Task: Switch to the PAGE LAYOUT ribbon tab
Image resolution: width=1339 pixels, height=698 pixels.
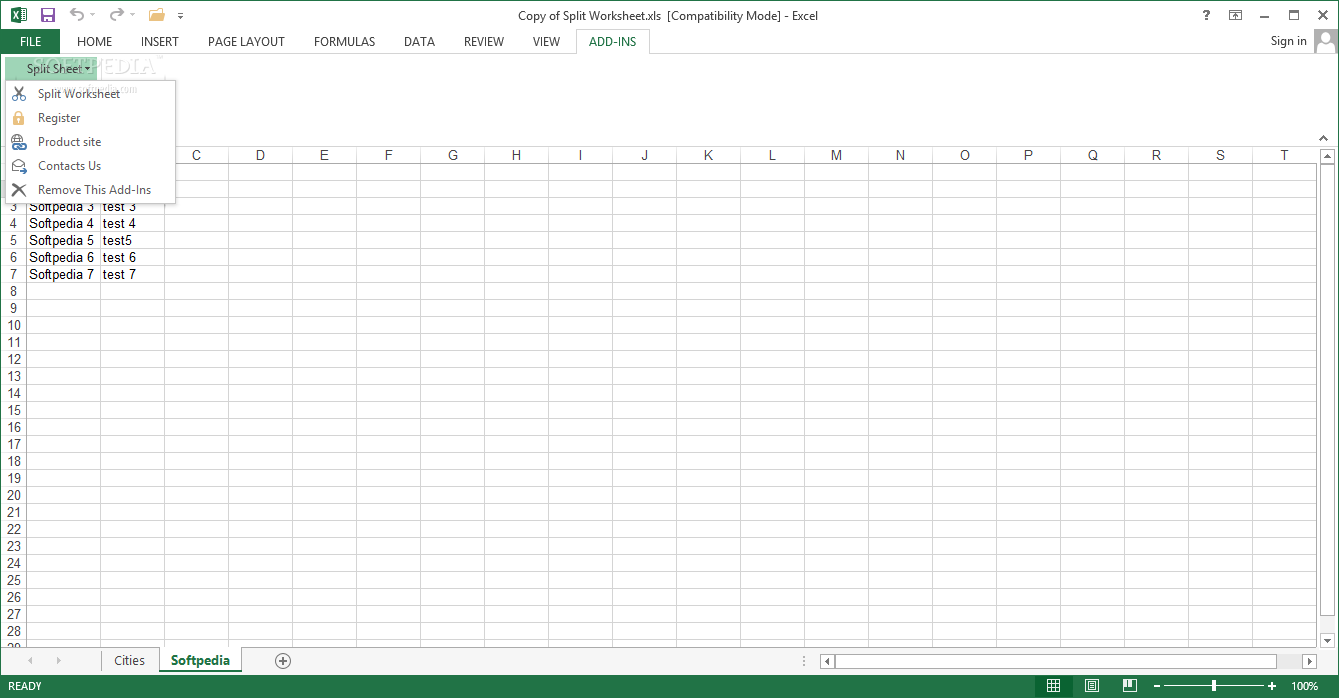Action: pos(246,41)
